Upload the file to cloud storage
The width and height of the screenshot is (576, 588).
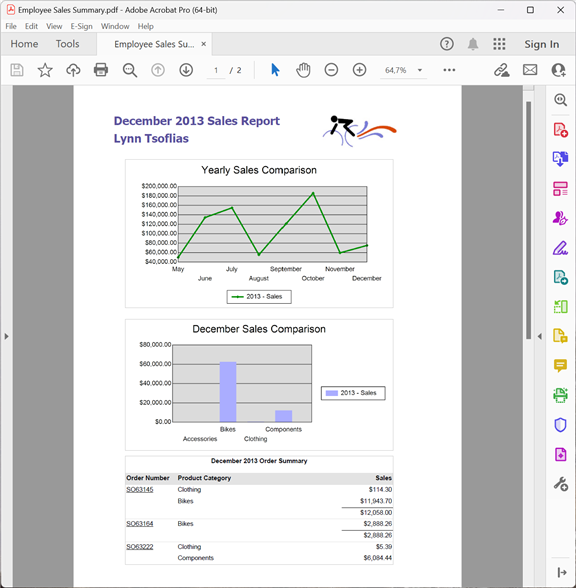73,70
